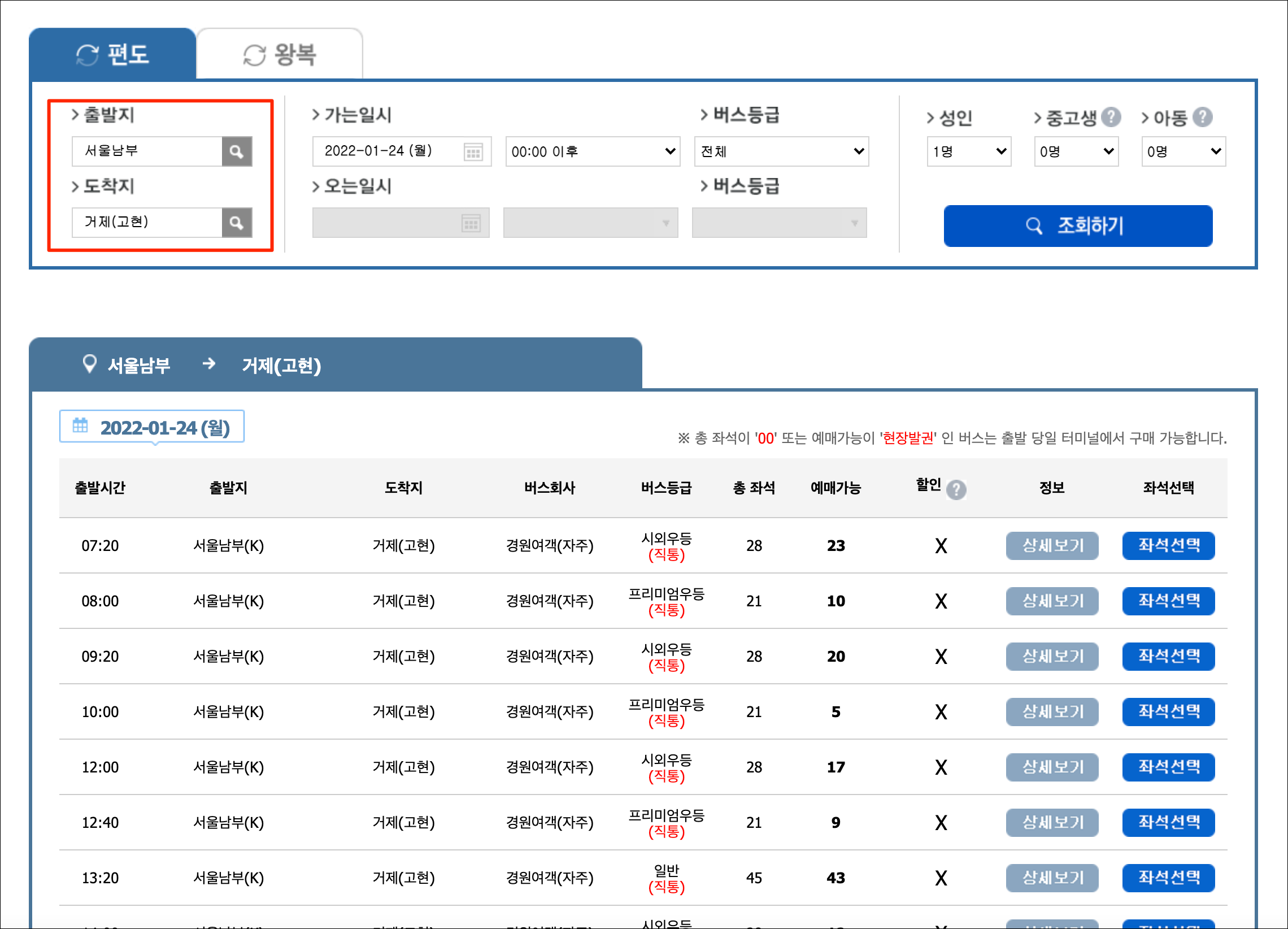The height and width of the screenshot is (929, 1288).
Task: Open the 성인 1명 passenger dropdown
Action: pyautogui.click(x=968, y=151)
